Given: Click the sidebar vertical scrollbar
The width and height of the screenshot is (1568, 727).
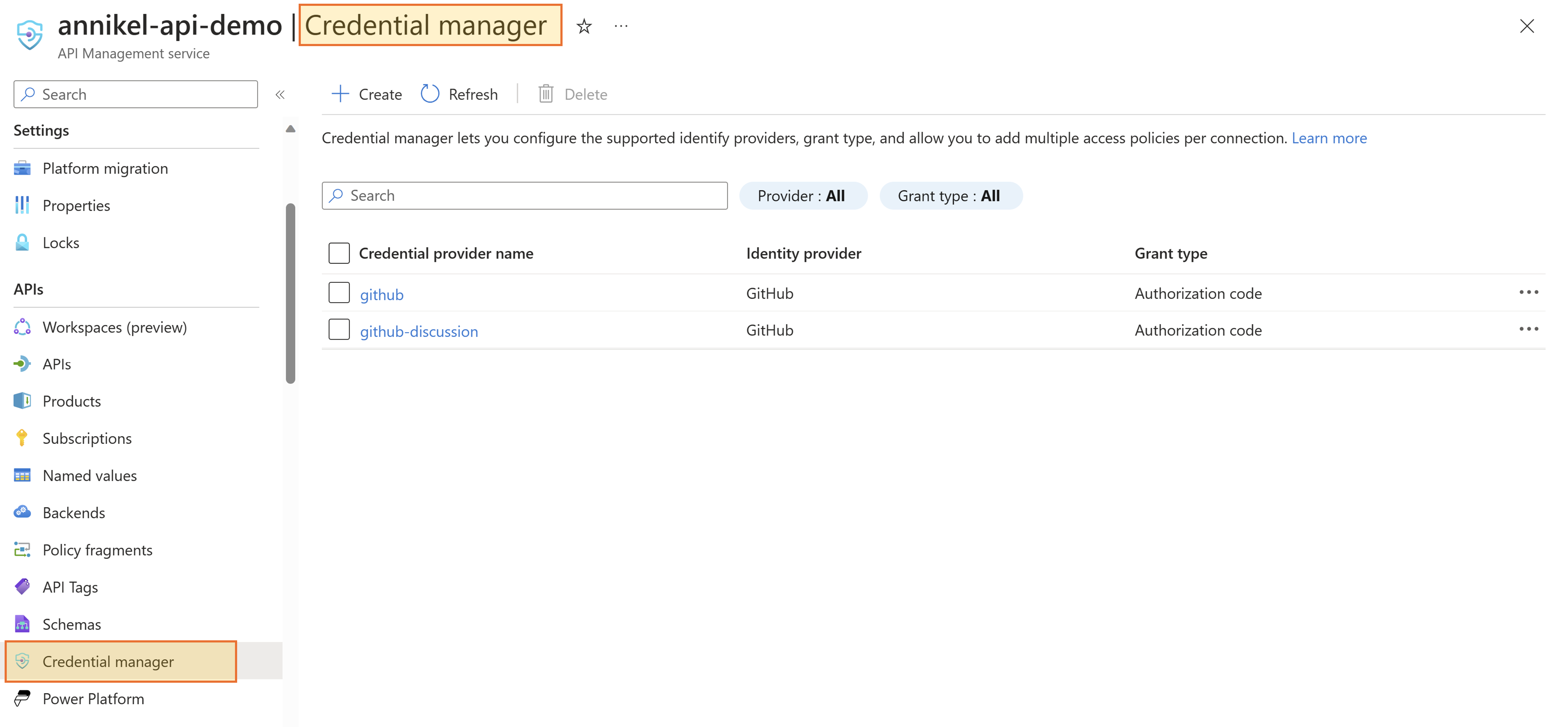Looking at the screenshot, I should tap(290, 293).
